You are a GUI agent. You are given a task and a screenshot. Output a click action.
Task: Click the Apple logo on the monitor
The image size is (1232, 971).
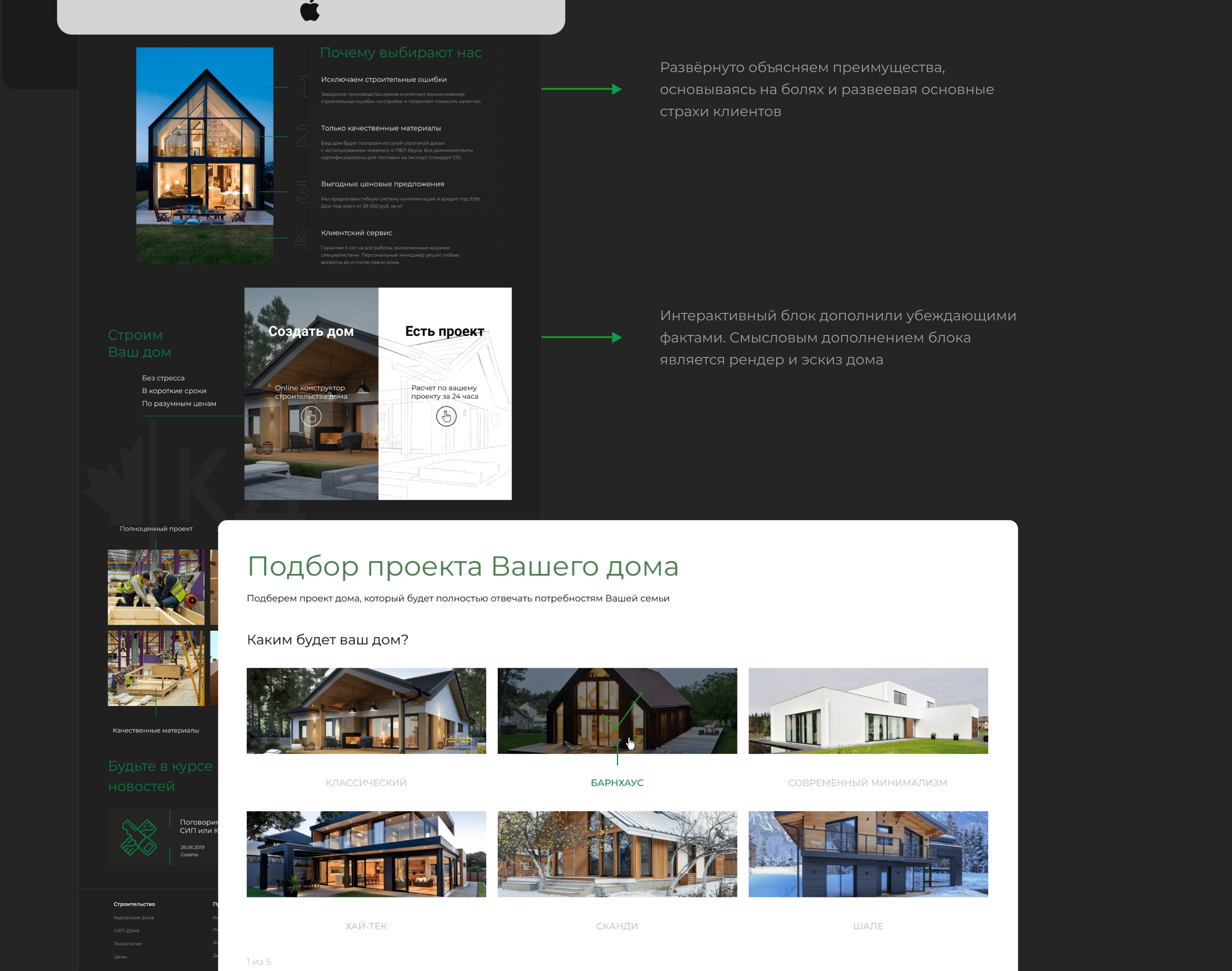(x=310, y=11)
